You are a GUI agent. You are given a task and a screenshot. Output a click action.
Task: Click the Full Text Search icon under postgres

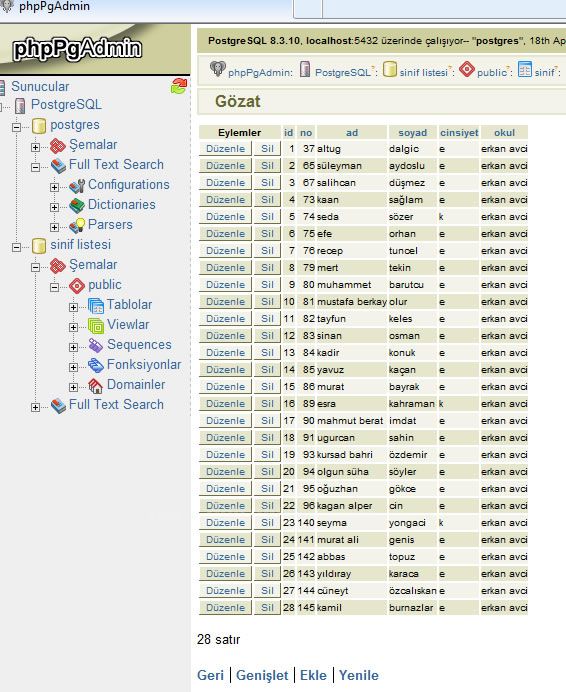58,166
